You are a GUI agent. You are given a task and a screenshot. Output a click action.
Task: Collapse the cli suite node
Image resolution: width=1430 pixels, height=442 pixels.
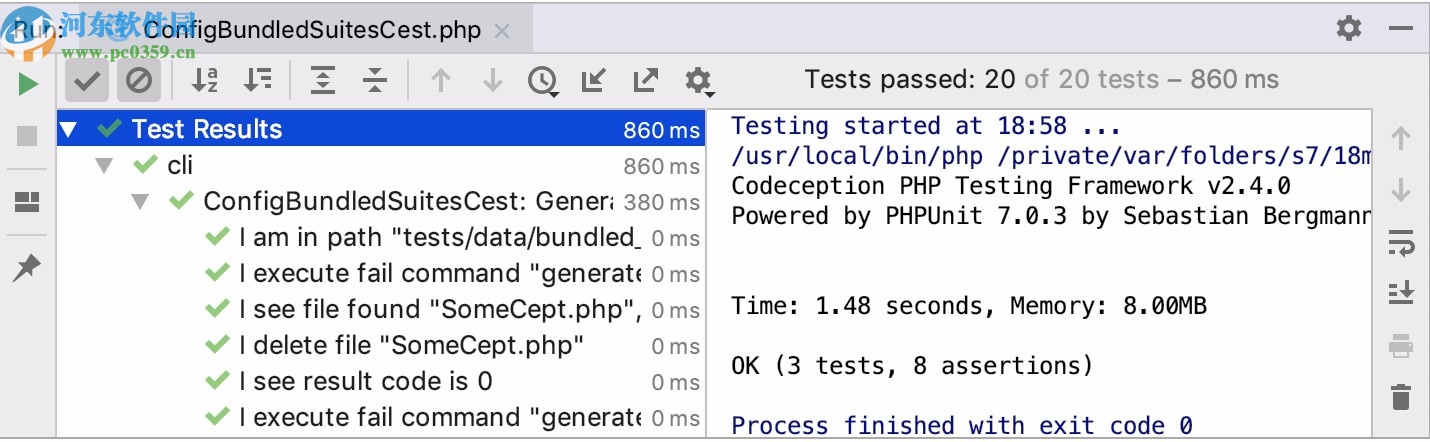104,165
